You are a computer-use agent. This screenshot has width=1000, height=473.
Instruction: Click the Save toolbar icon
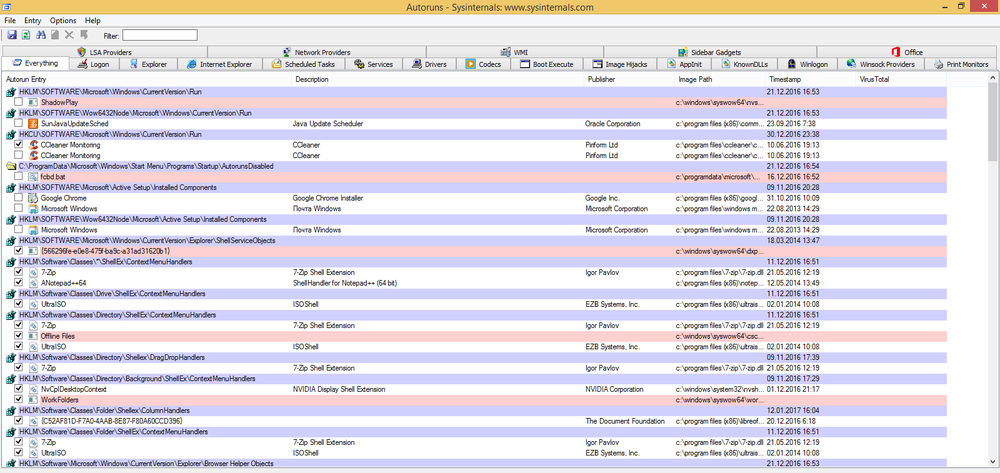pos(12,36)
